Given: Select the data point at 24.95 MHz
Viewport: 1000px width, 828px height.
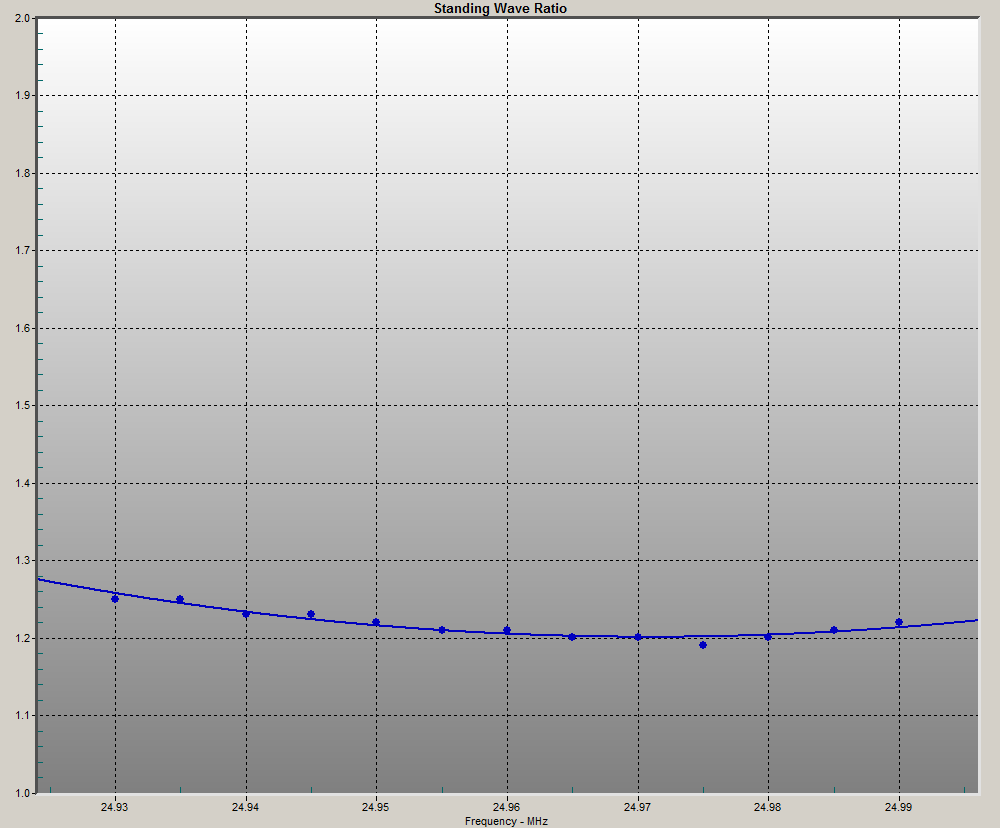Looking at the screenshot, I should click(x=376, y=622).
